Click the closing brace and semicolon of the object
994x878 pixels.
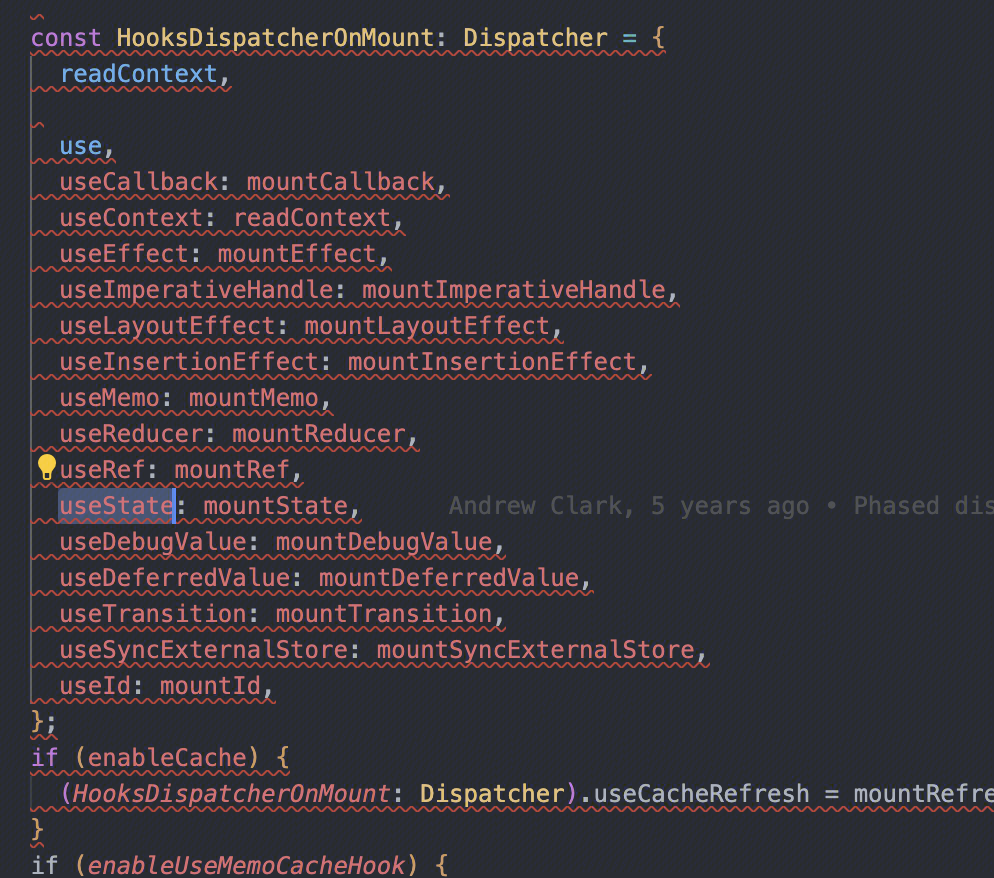[x=44, y=722]
